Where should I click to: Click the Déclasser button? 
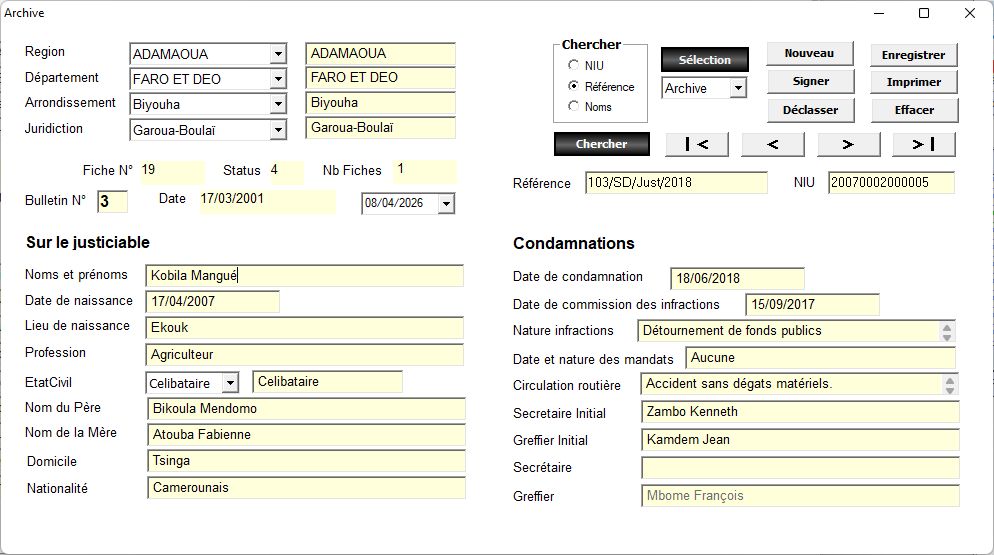click(x=809, y=109)
